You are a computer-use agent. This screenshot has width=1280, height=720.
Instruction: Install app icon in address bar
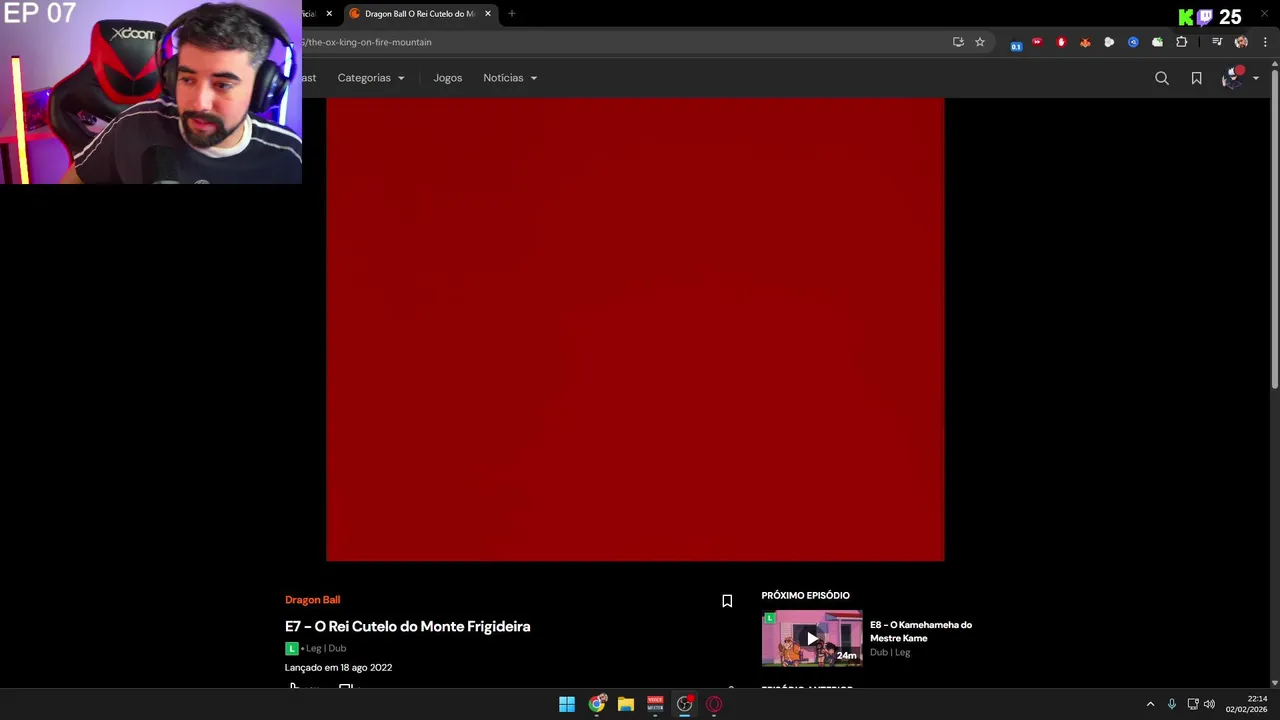(958, 42)
